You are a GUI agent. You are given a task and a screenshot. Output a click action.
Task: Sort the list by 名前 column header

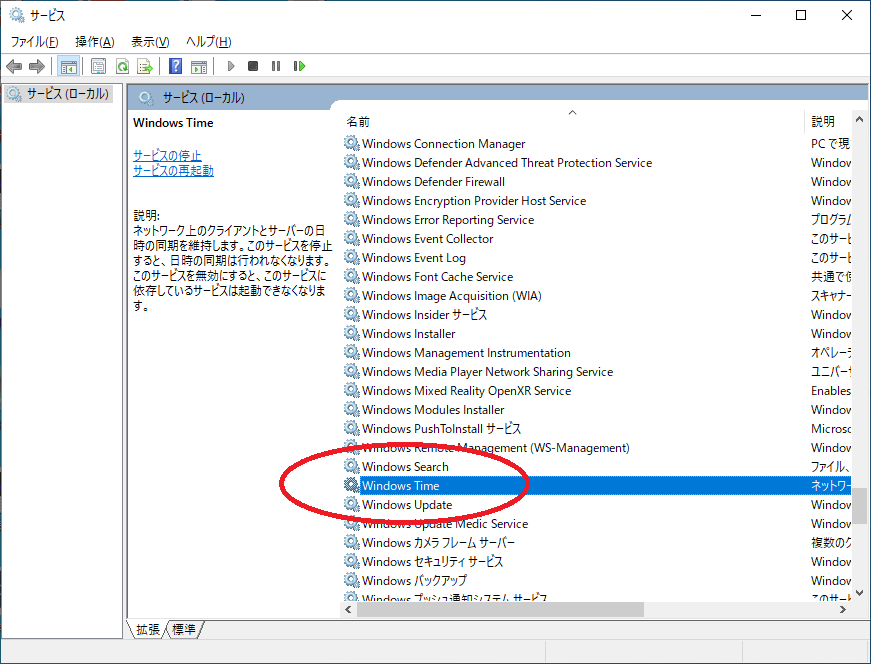(x=358, y=121)
